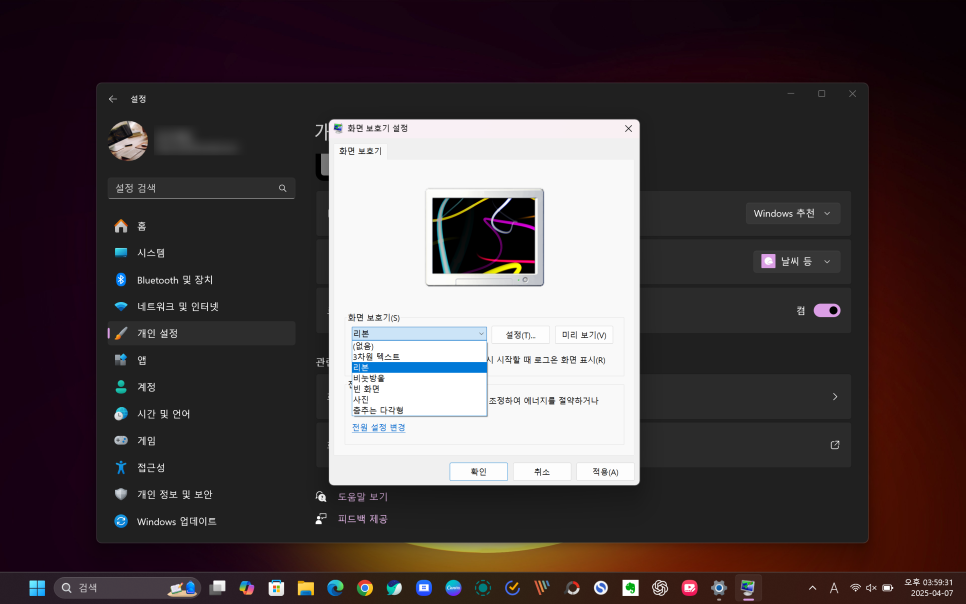Open File Explorer from taskbar
The width and height of the screenshot is (966, 604).
tap(306, 588)
